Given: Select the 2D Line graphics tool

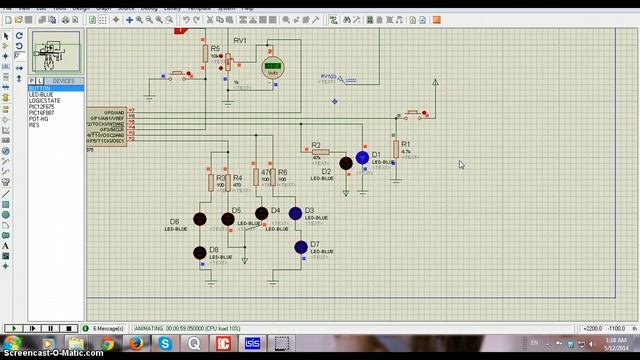Looking at the screenshot, I should pos(6,194).
